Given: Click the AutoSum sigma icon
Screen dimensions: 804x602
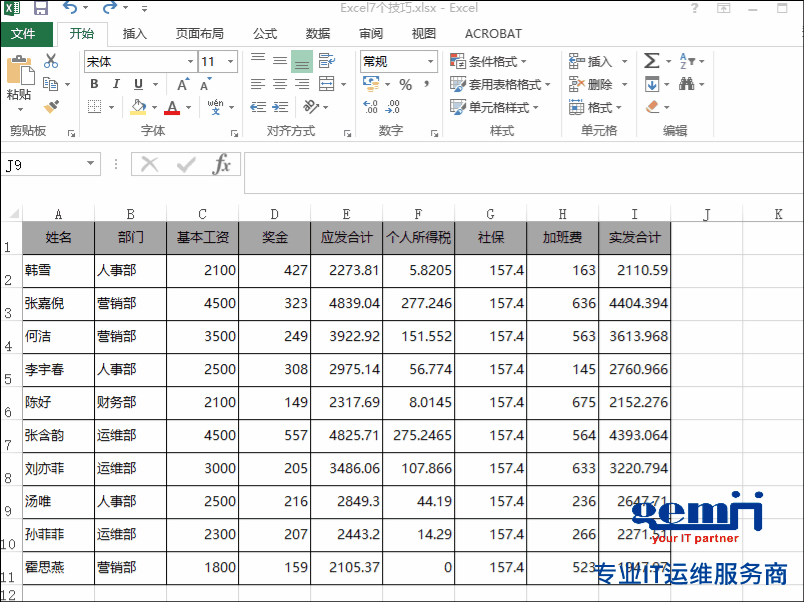Looking at the screenshot, I should (652, 61).
